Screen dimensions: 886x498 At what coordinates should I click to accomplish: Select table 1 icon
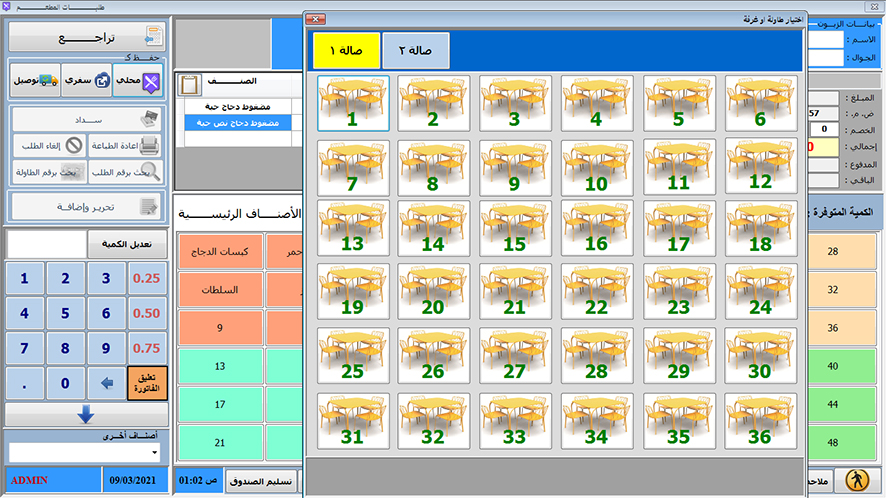point(353,103)
